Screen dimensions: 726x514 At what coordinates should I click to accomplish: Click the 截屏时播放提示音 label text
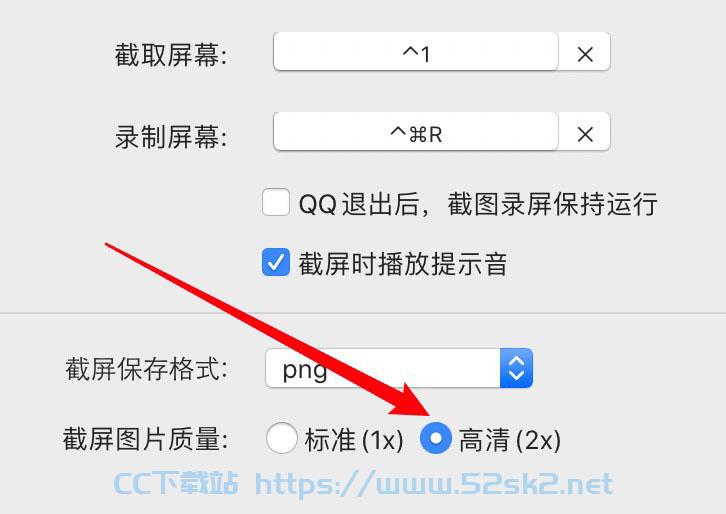402,264
